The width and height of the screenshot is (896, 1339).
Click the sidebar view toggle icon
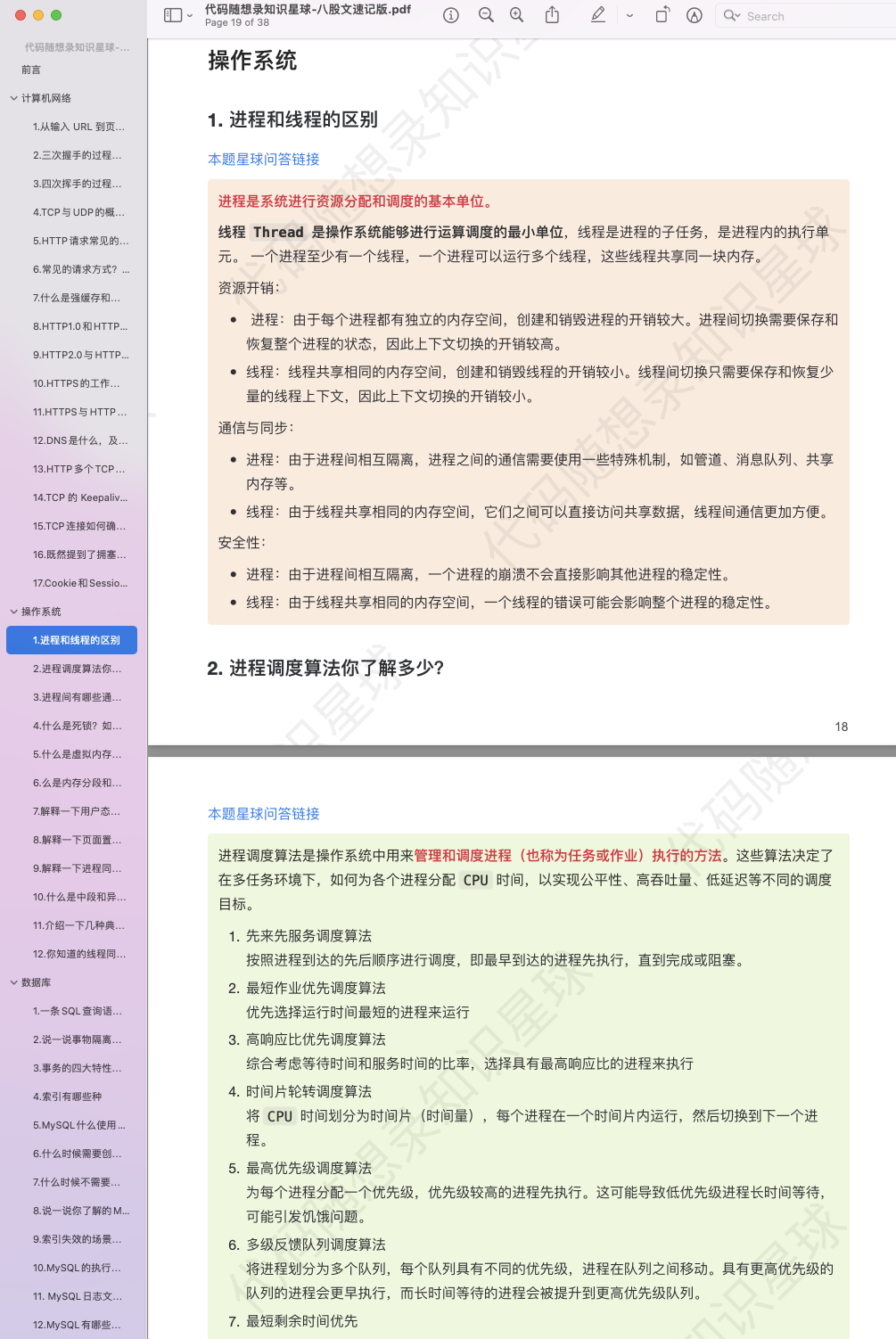(173, 15)
